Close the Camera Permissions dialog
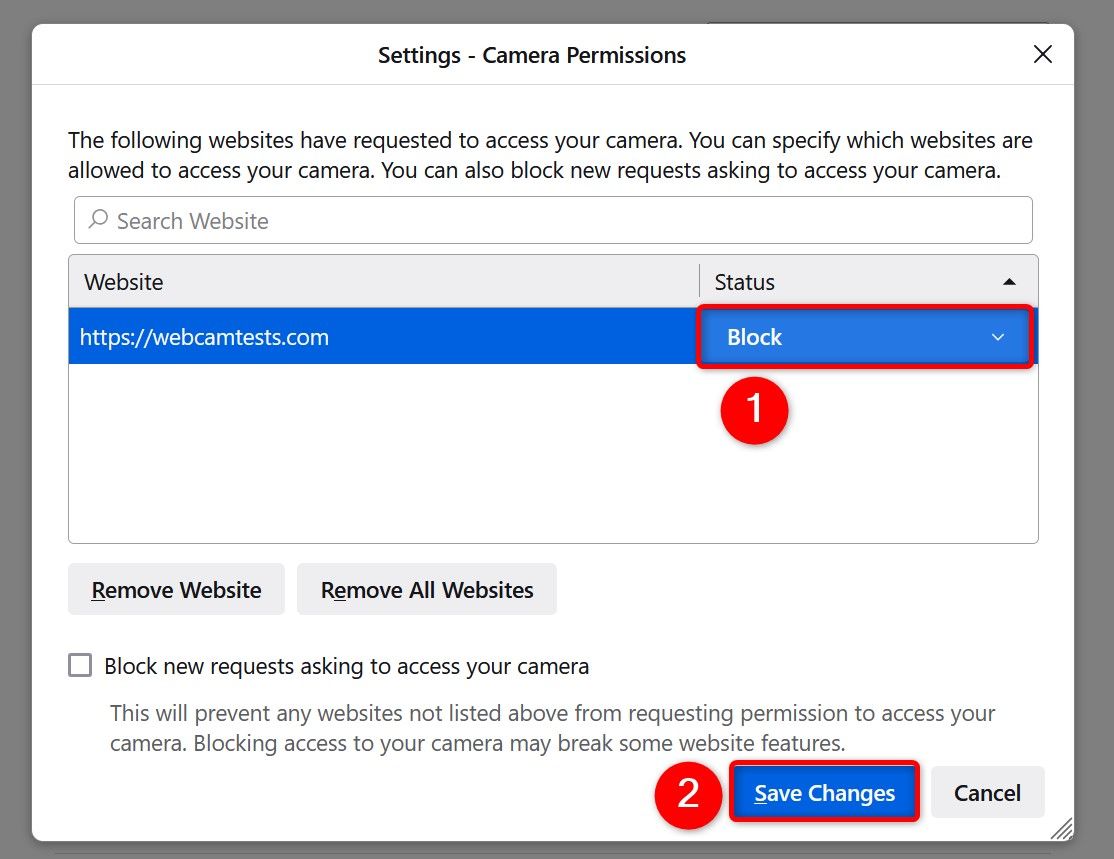This screenshot has height=859, width=1114. pos(1043,55)
